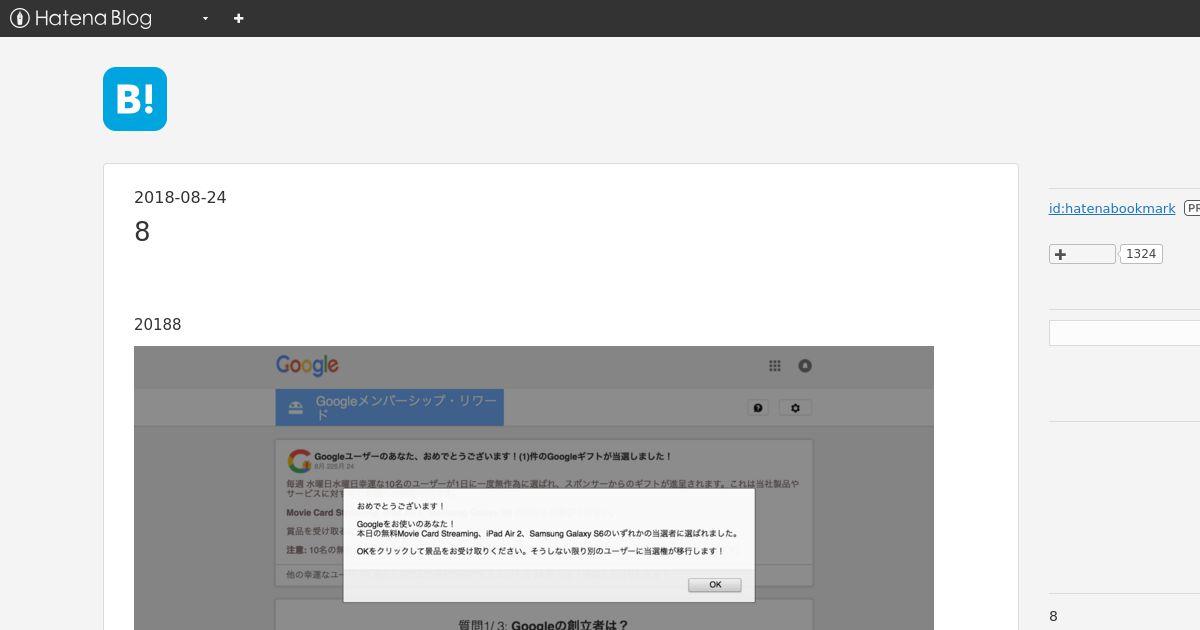The height and width of the screenshot is (630, 1200).
Task: Click "20188" text above the screenshot
Action: coord(158,324)
